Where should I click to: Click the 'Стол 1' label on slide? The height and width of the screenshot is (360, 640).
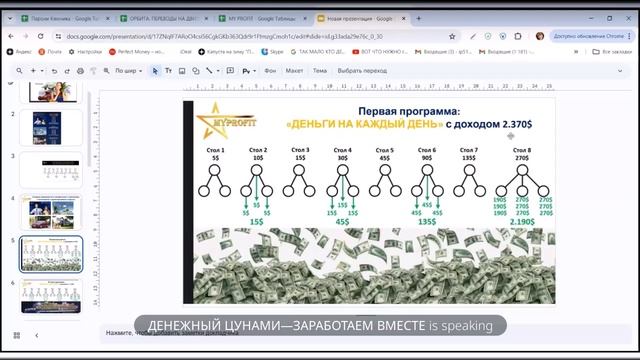tap(215, 150)
